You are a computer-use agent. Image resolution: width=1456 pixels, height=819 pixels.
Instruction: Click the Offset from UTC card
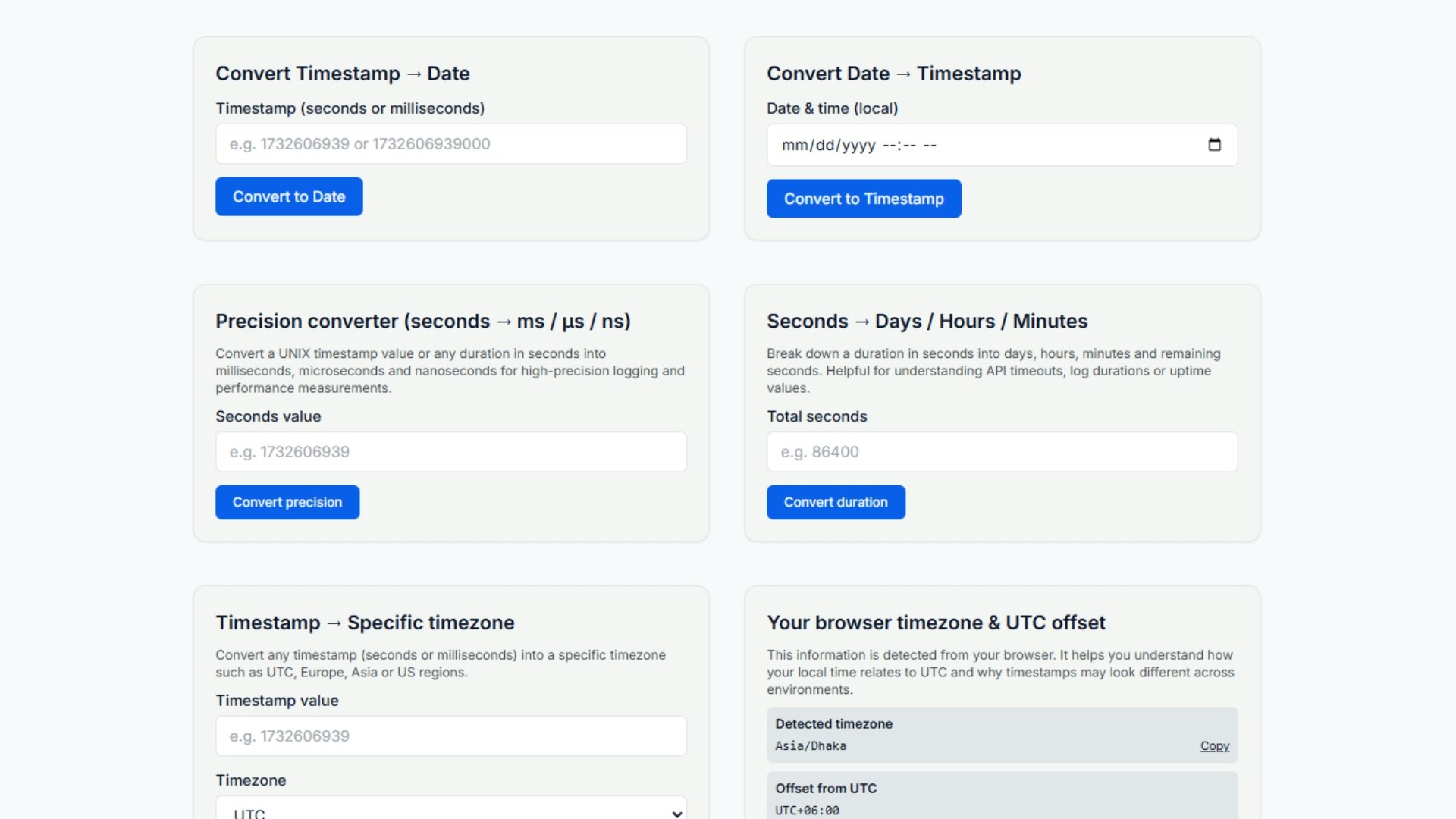click(1002, 798)
